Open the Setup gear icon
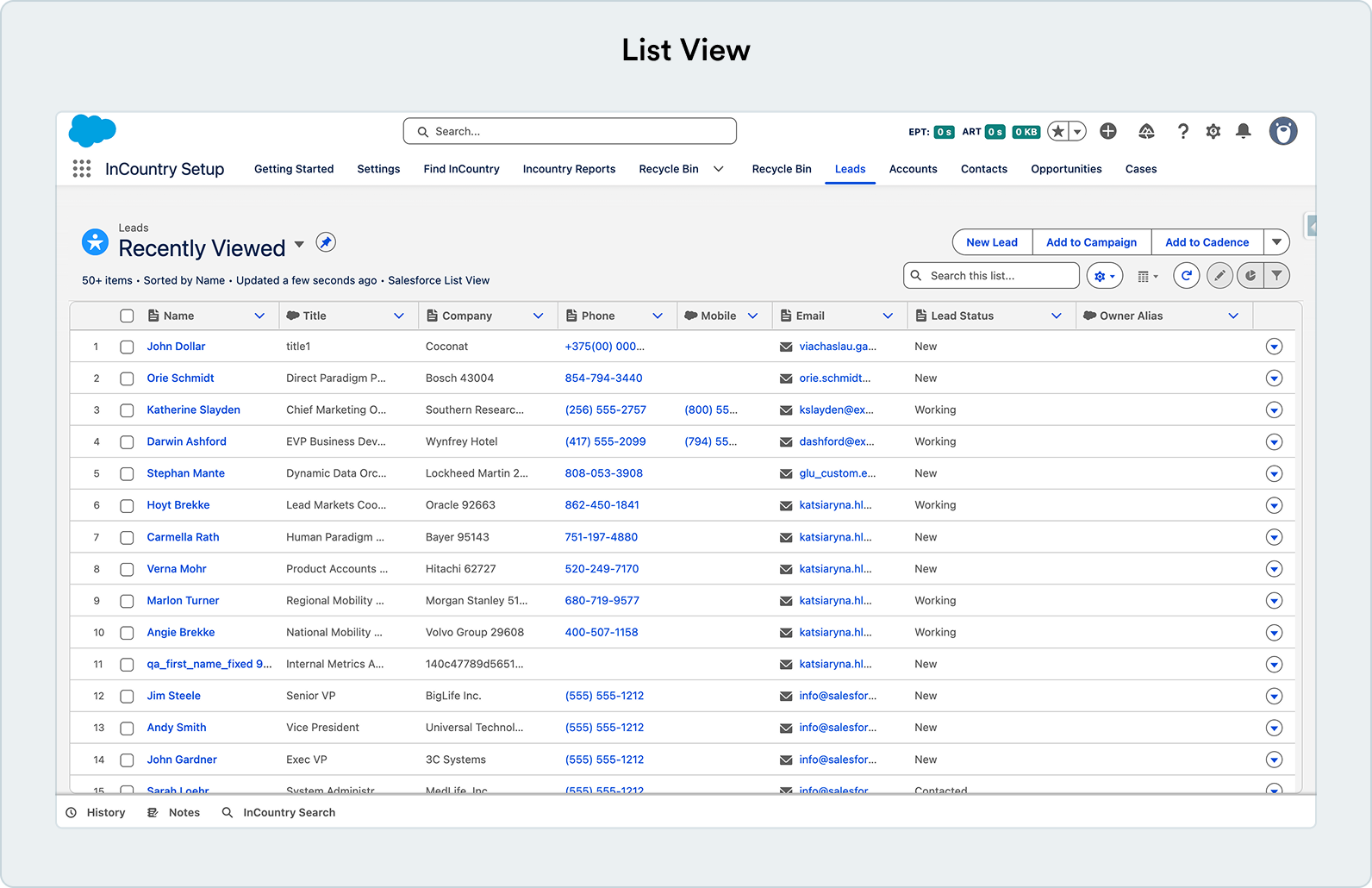The height and width of the screenshot is (888, 1372). click(x=1213, y=131)
